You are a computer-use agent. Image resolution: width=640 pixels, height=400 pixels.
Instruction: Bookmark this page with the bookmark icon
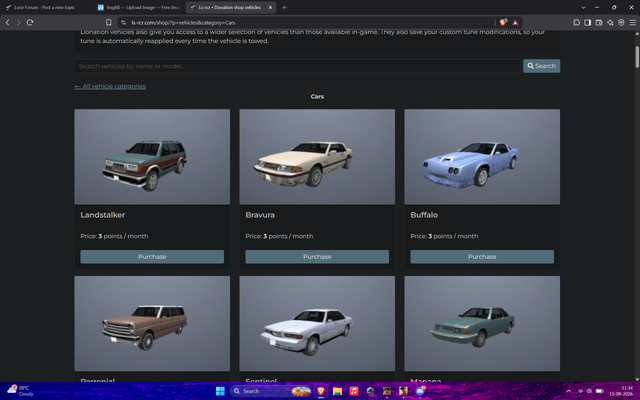click(109, 22)
